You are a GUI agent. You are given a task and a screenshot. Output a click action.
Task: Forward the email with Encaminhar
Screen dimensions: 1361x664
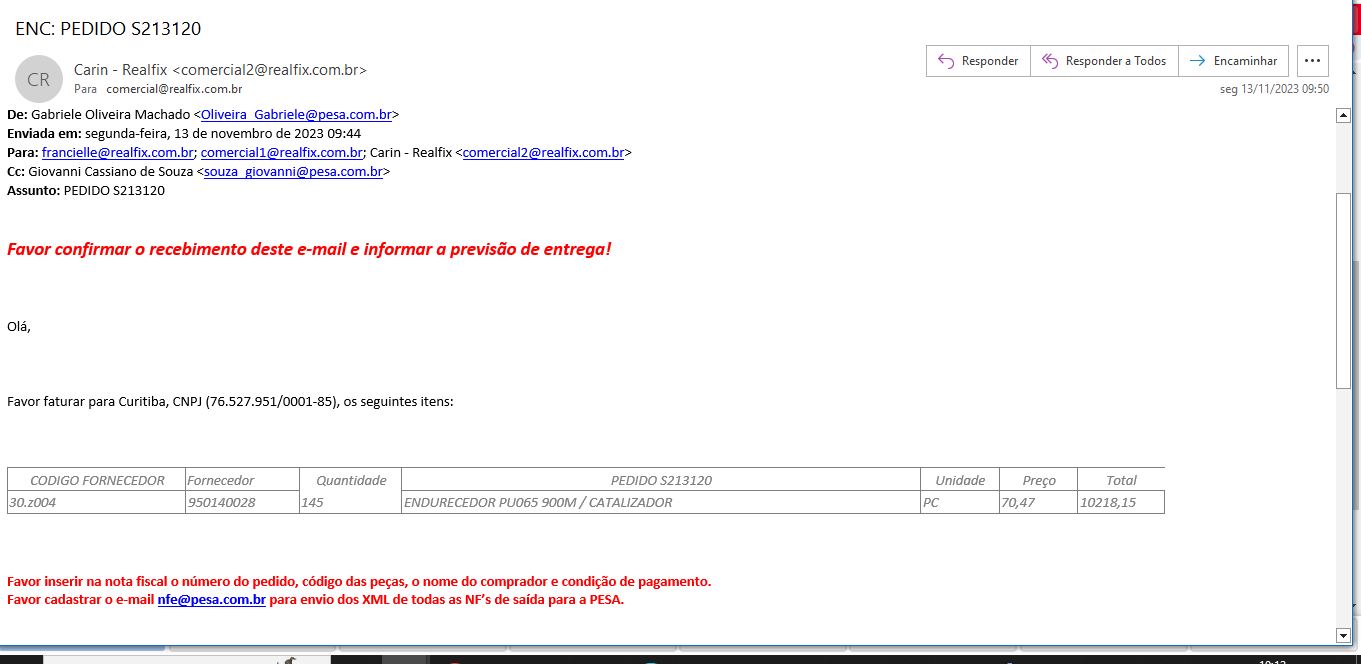click(x=1234, y=61)
